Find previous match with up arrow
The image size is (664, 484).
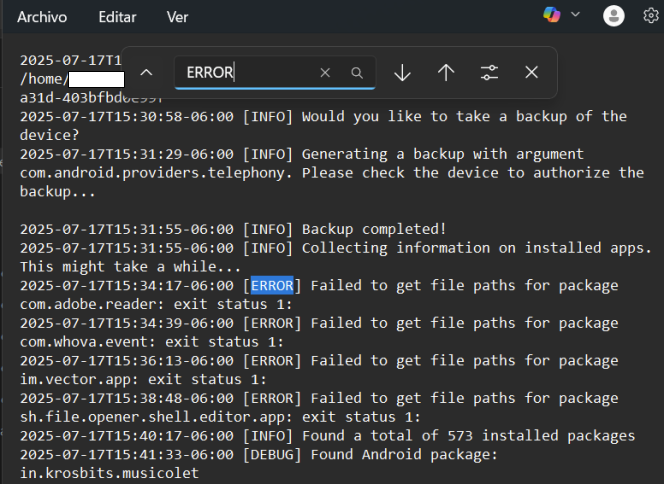pos(446,73)
